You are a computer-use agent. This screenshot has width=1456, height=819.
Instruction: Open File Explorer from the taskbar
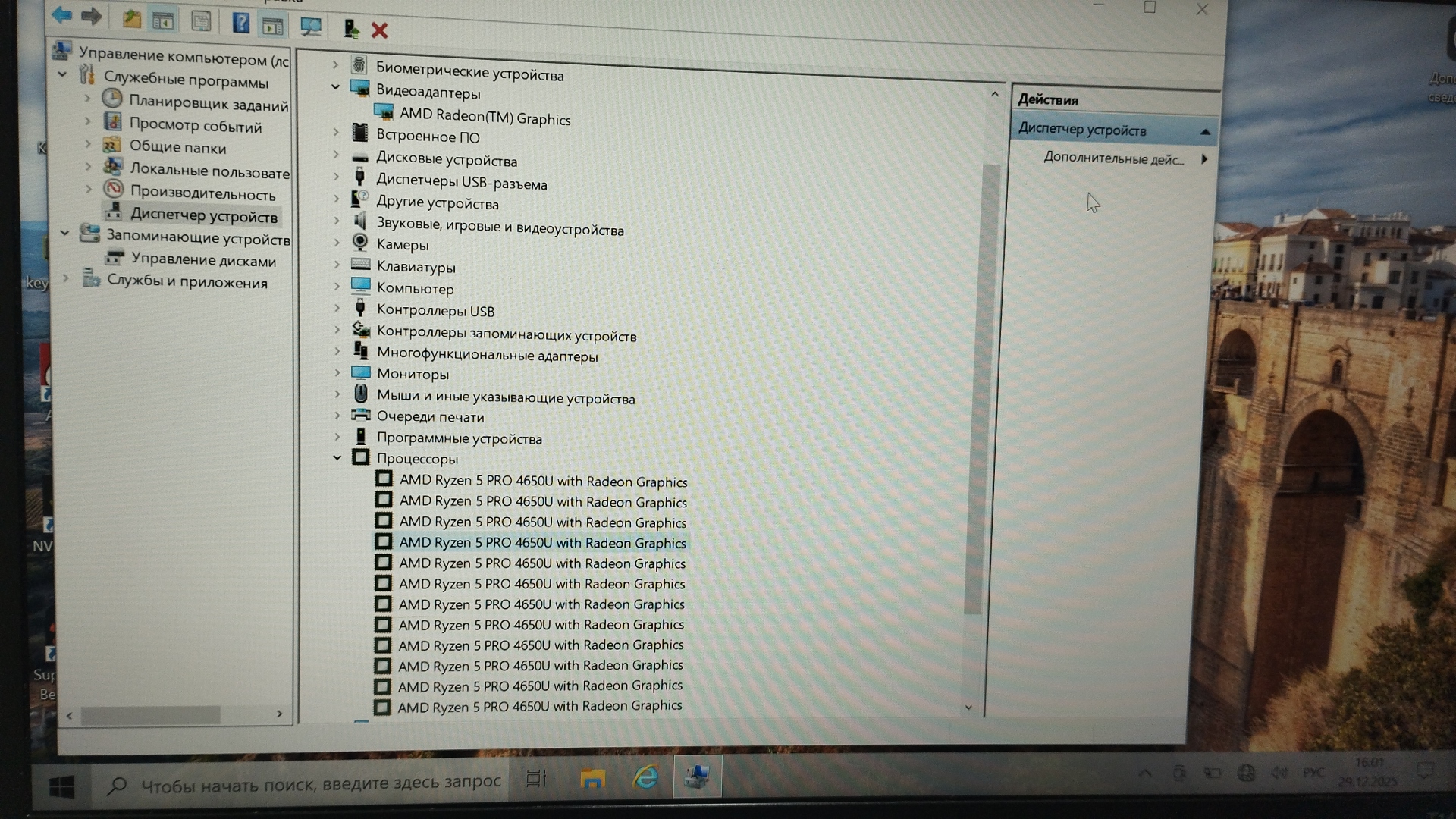click(x=591, y=778)
